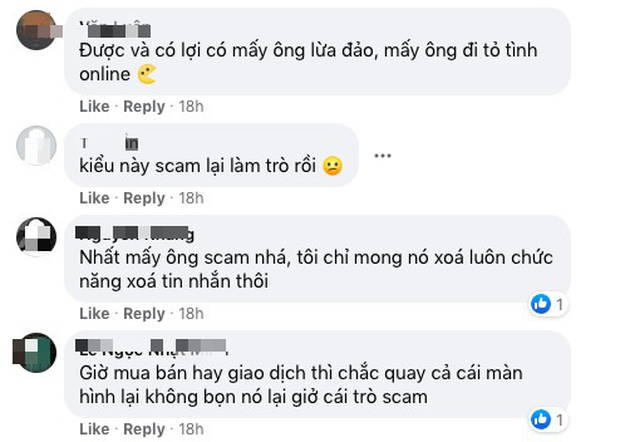Like the 'kiểu này scam lại làm trò' comment
620x442 pixels.
(x=94, y=198)
